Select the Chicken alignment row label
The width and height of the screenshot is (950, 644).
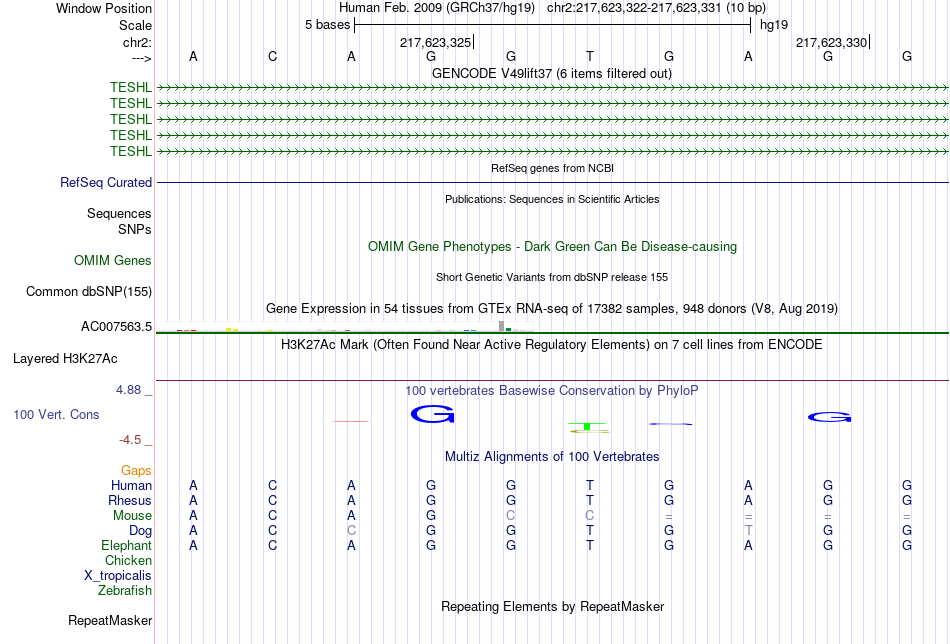click(x=128, y=560)
